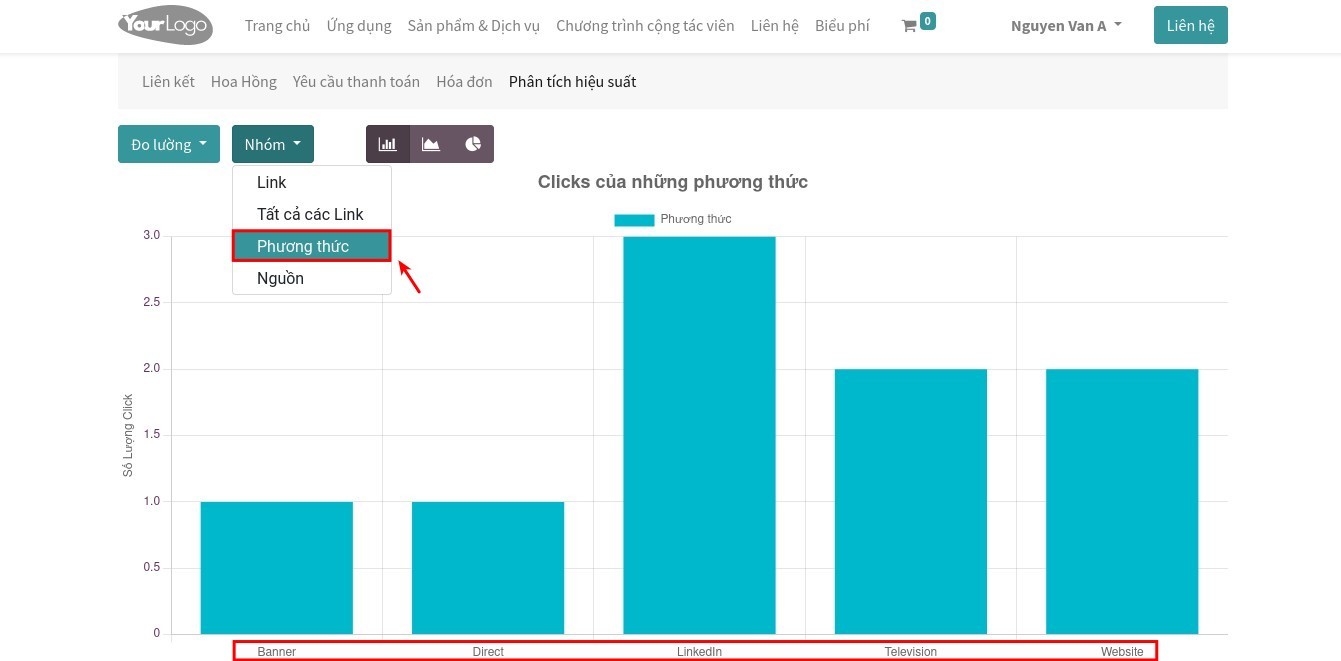Switch to bar chart view
1341x661 pixels.
click(x=387, y=144)
